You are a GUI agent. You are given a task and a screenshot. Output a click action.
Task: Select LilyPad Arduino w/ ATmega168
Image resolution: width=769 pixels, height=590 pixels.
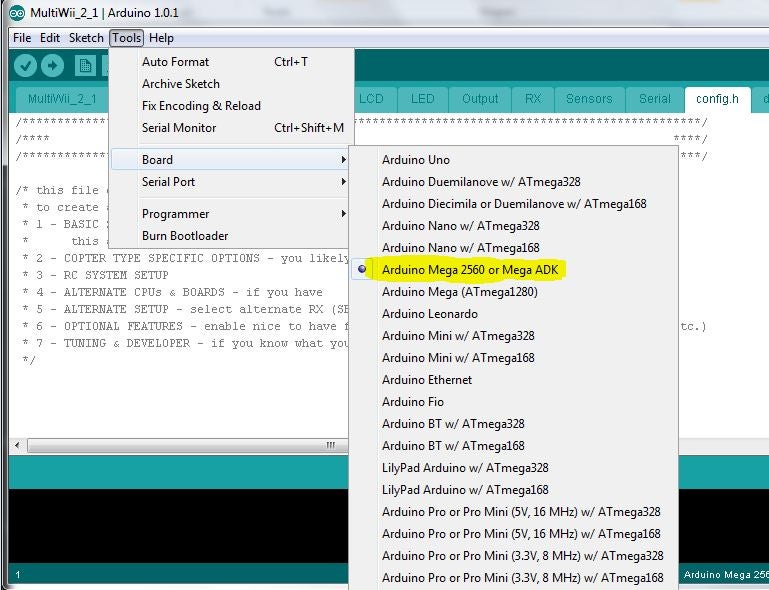[x=514, y=490]
